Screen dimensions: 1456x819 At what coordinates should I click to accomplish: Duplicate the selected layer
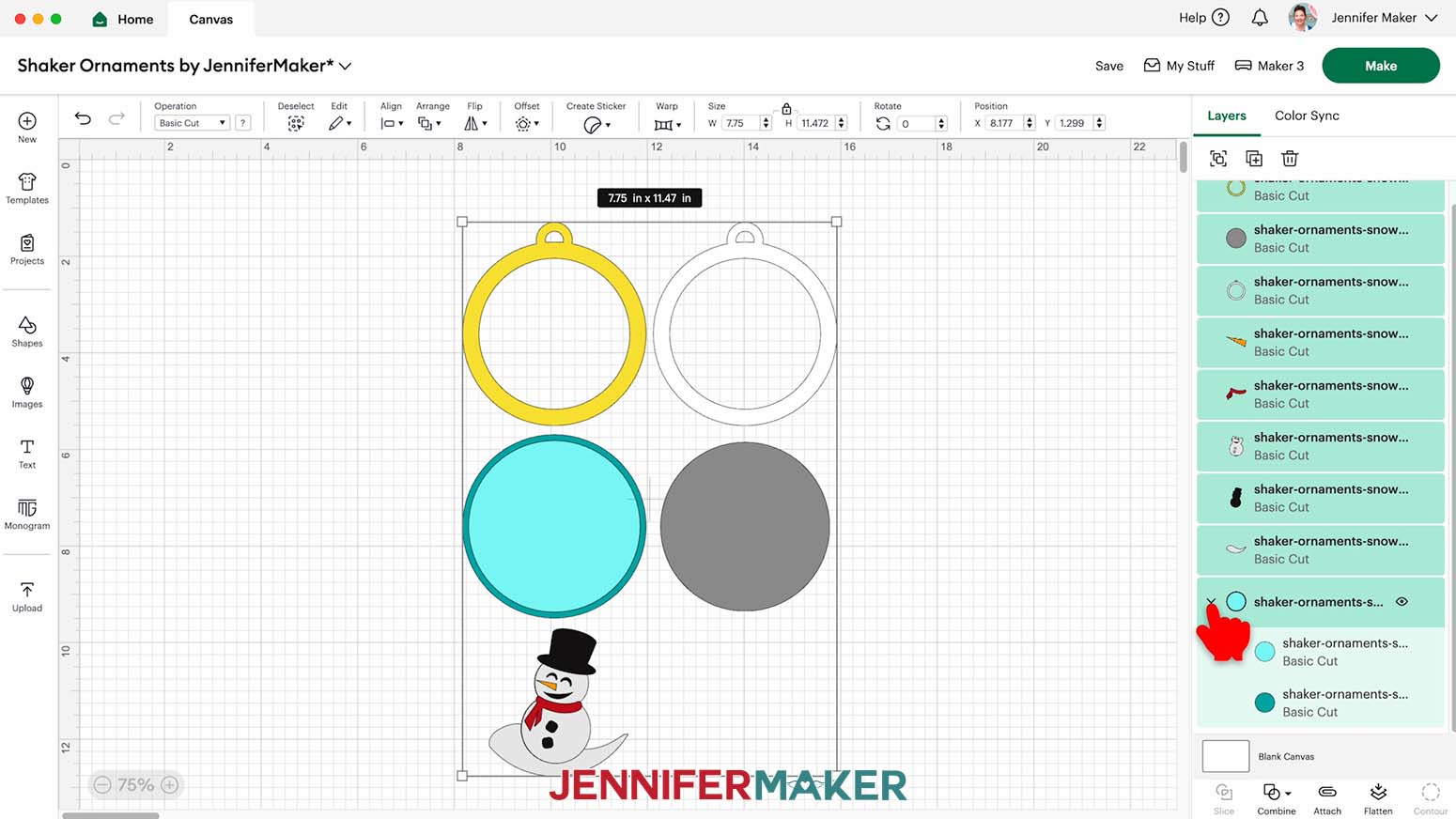tap(1254, 159)
